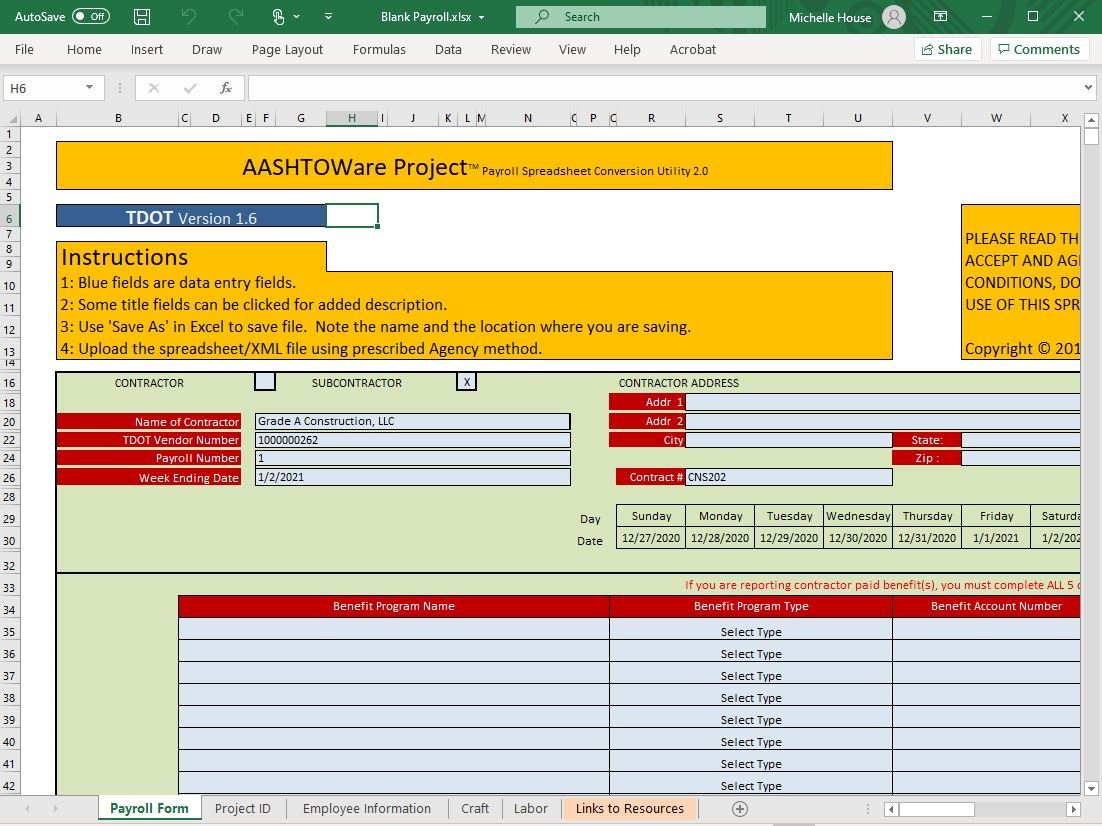
Task: Toggle the AutoSave switch
Action: click(91, 17)
